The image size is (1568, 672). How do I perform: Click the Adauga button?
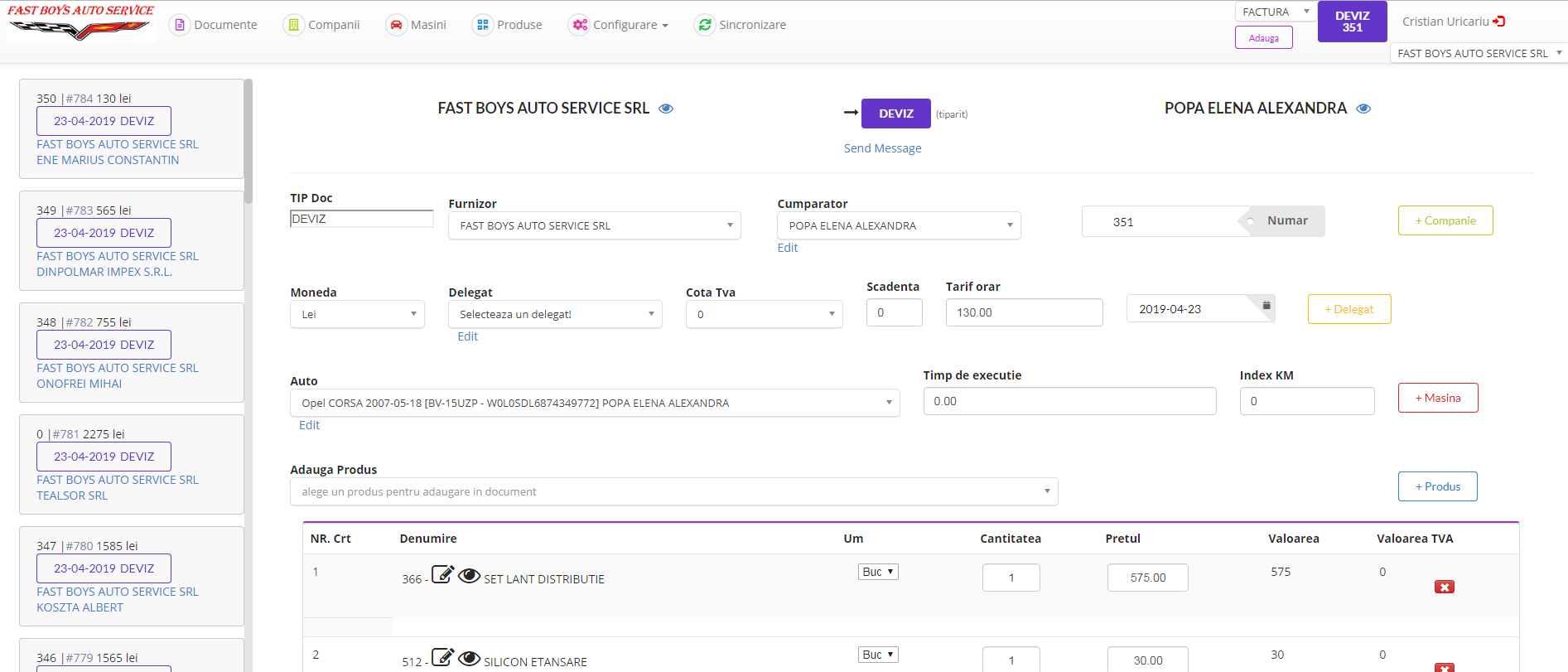pos(1264,37)
